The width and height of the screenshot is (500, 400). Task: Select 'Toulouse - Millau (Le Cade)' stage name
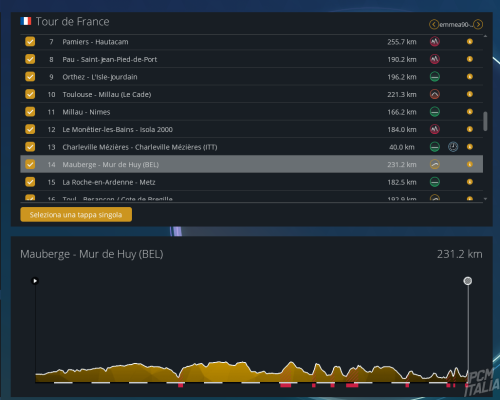[107, 95]
